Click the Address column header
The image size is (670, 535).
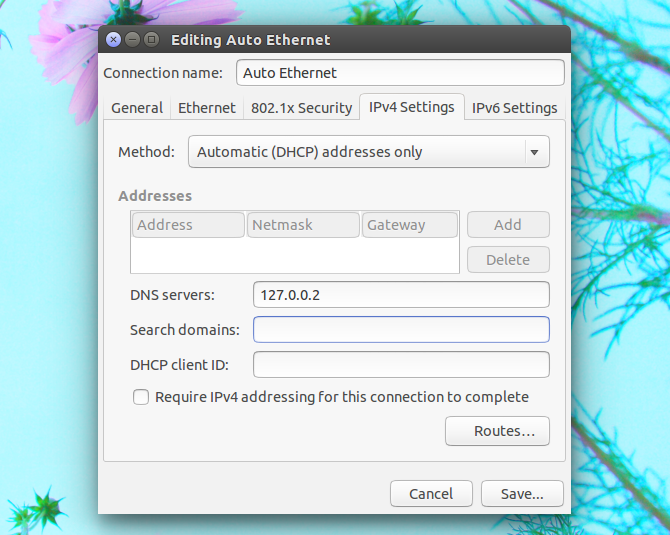188,225
